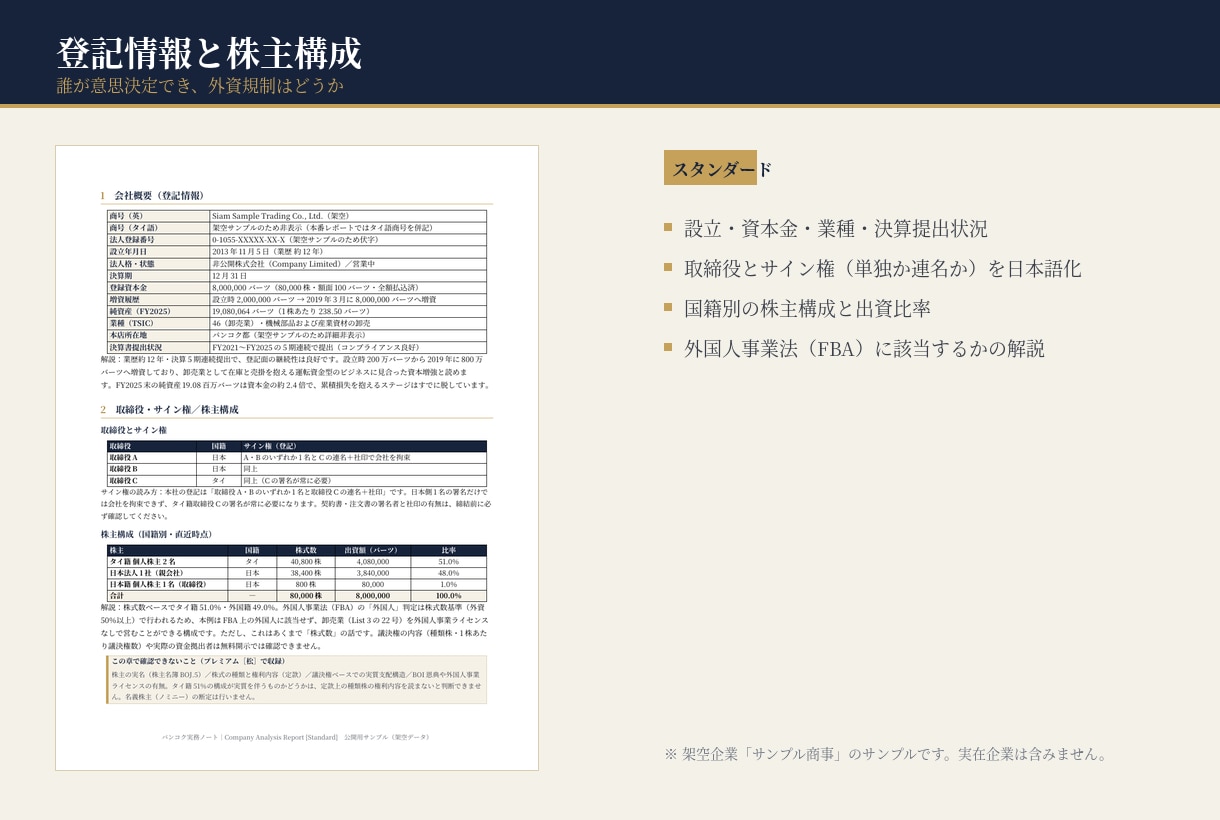Image resolution: width=1220 pixels, height=820 pixels.
Task: Click section heading 1 会社概要（登記情報）
Action: coord(152,195)
